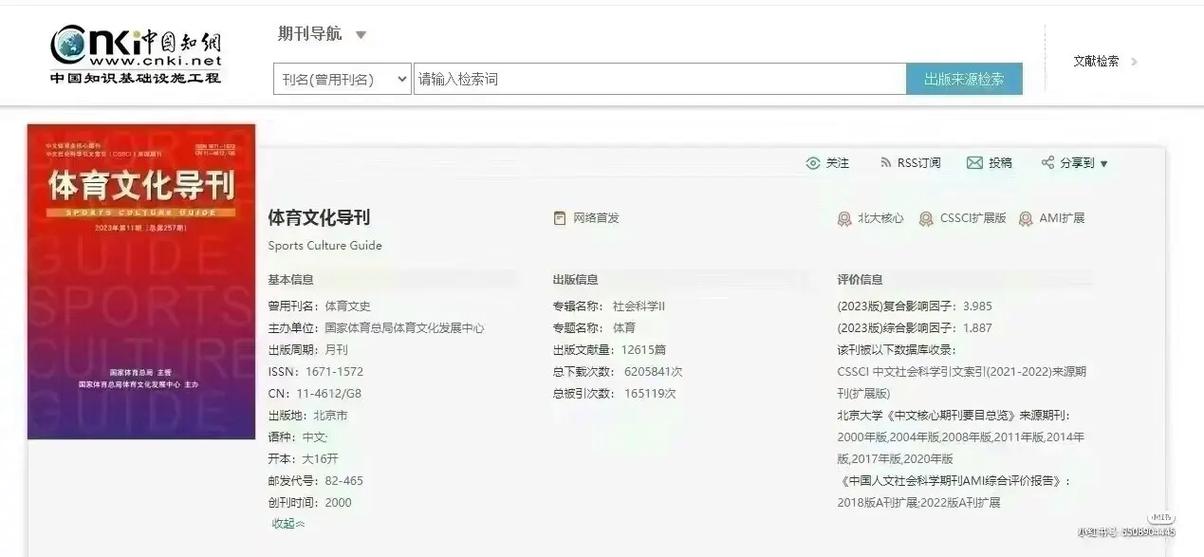The width and height of the screenshot is (1204, 557).
Task: Click the chevron next to 文献检索
Action: click(x=1134, y=61)
